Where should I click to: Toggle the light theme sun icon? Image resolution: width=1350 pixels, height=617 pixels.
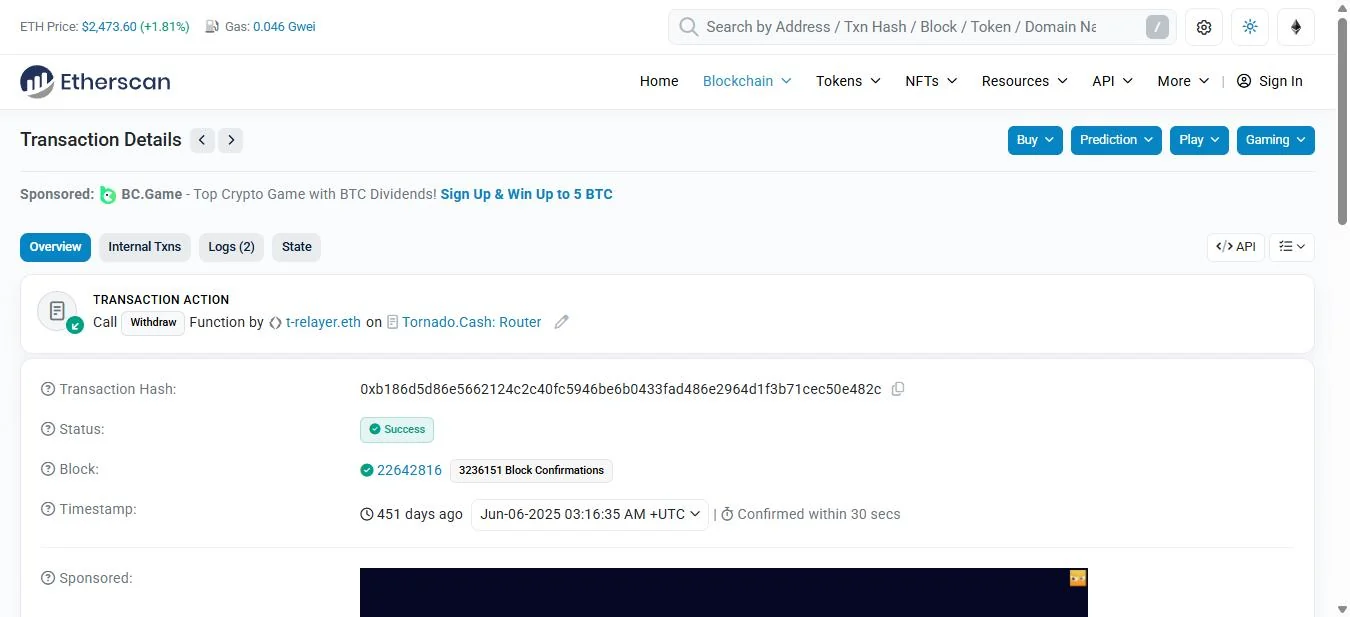click(1250, 27)
